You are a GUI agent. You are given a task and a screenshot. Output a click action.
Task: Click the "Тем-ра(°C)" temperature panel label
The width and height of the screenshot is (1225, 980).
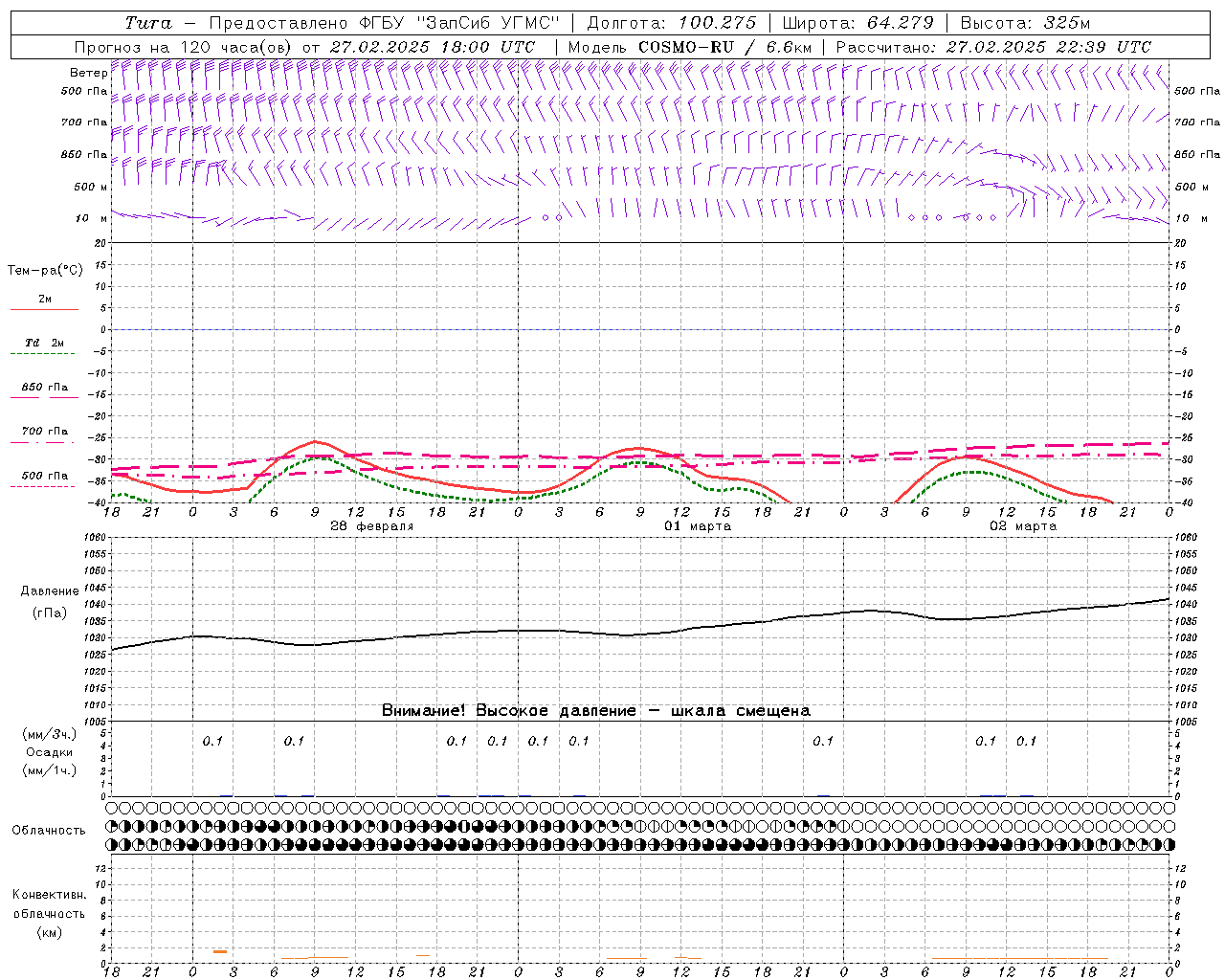tap(45, 270)
